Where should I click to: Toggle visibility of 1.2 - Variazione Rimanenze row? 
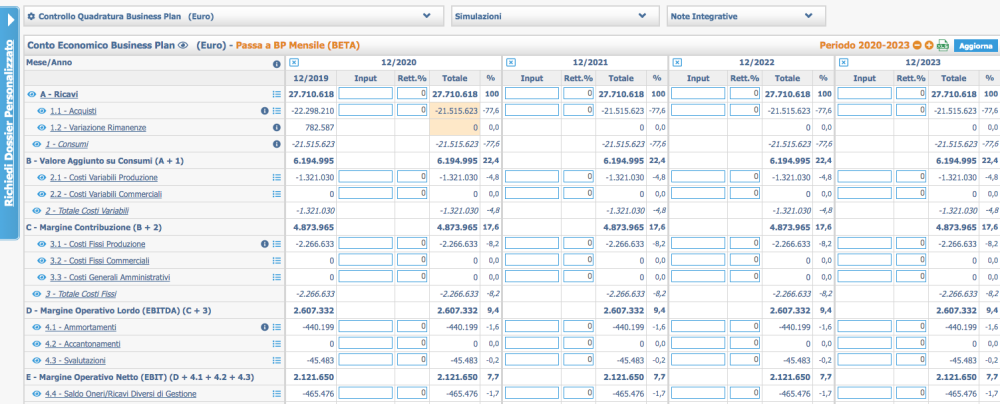(41, 127)
